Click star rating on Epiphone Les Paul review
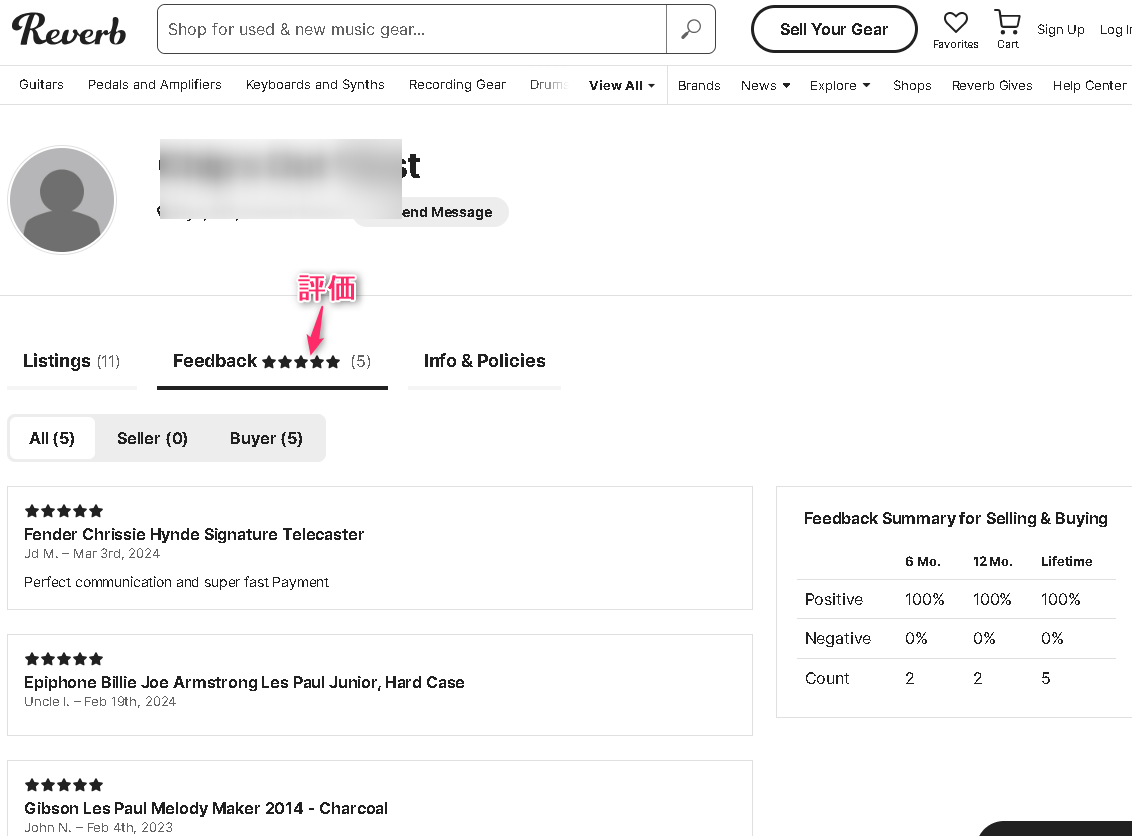Screen dimensions: 1132x836 point(64,659)
